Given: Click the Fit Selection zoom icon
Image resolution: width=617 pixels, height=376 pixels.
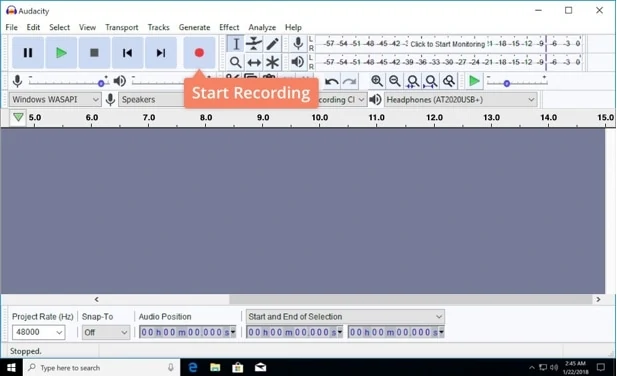Looking at the screenshot, I should pos(413,81).
